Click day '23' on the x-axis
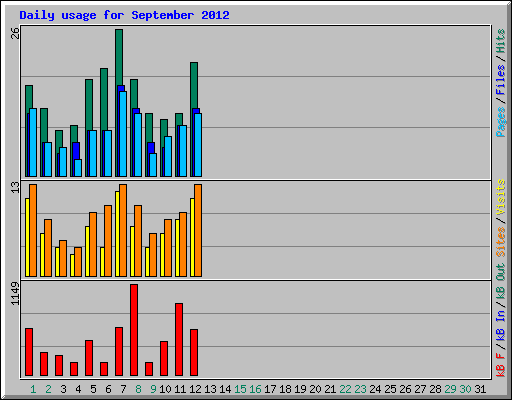This screenshot has width=512, height=400. [360, 389]
